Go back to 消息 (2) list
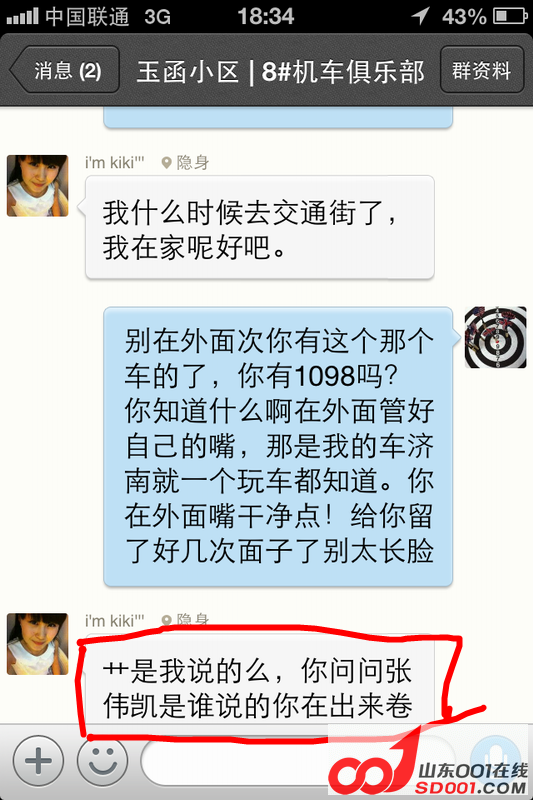Screen dimensions: 533x800 coord(65,70)
